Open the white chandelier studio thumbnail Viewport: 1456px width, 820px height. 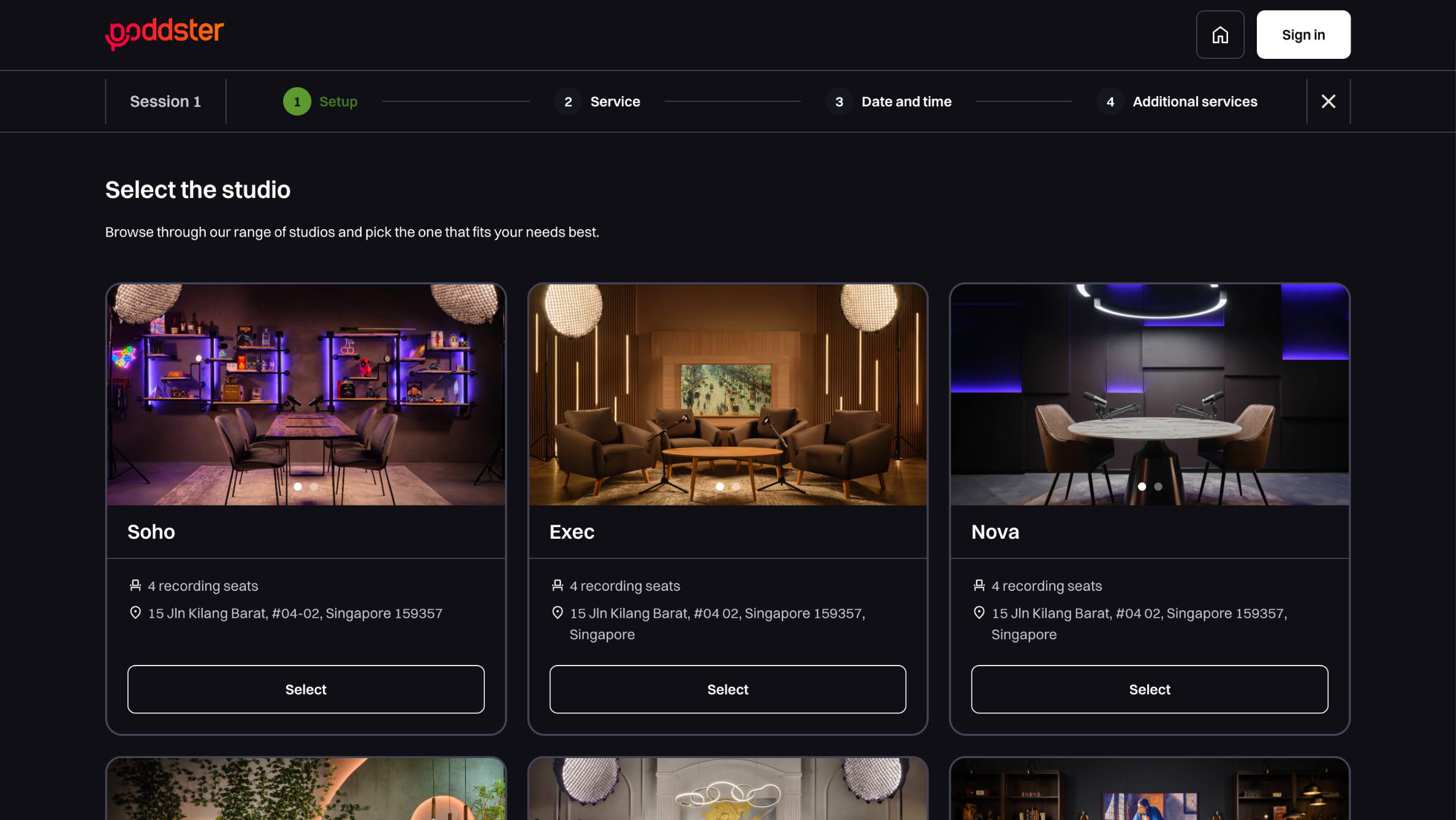point(727,789)
